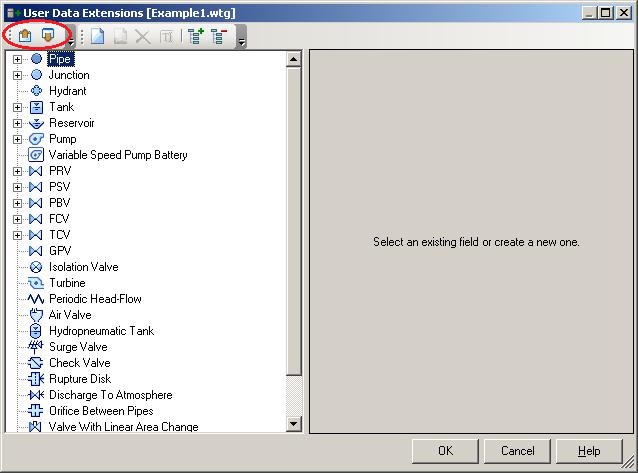
Task: Open the second toolbar overflow dropdown
Action: (241, 41)
